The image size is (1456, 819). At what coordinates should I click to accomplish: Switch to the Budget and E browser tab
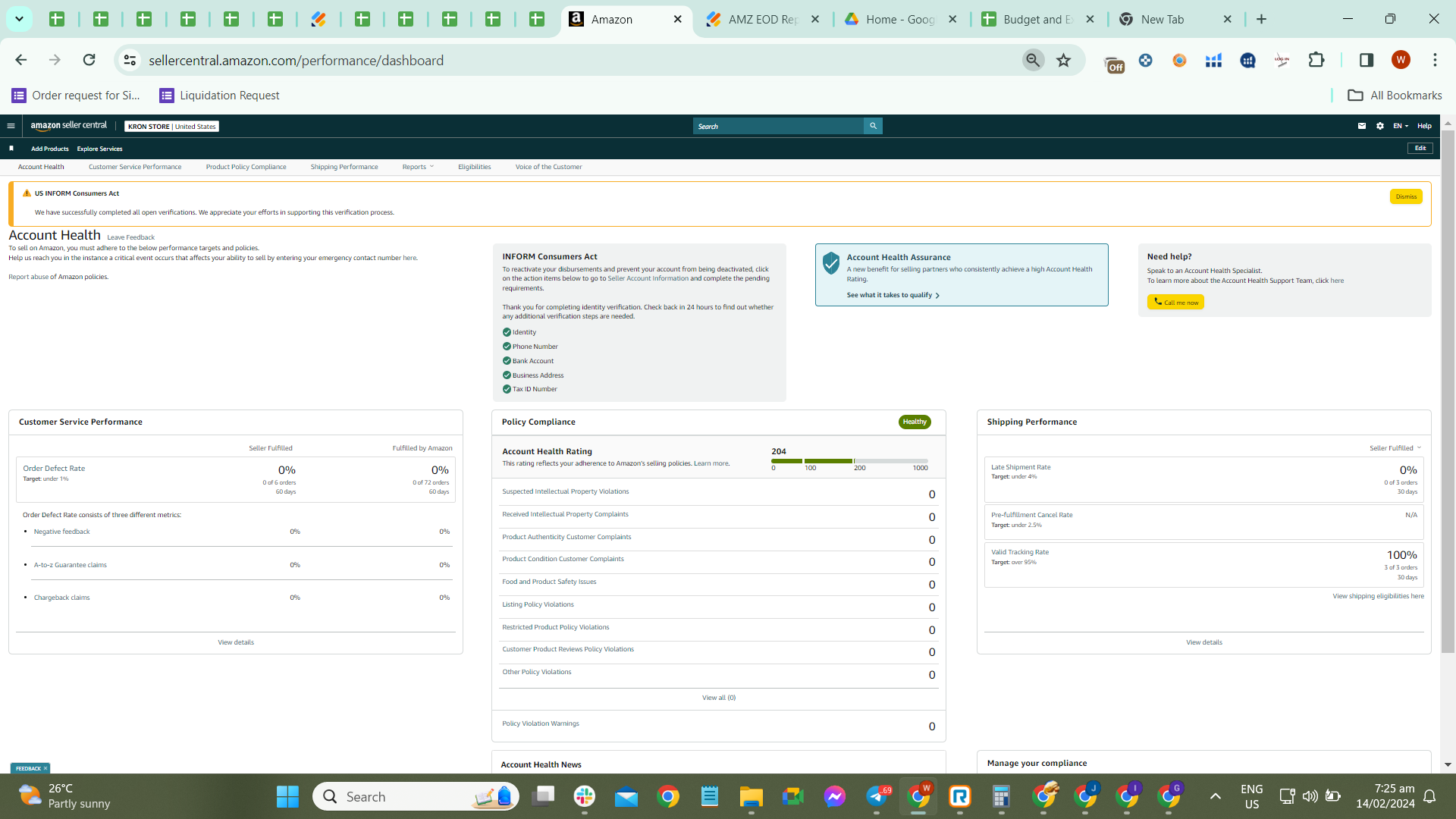(x=1037, y=19)
